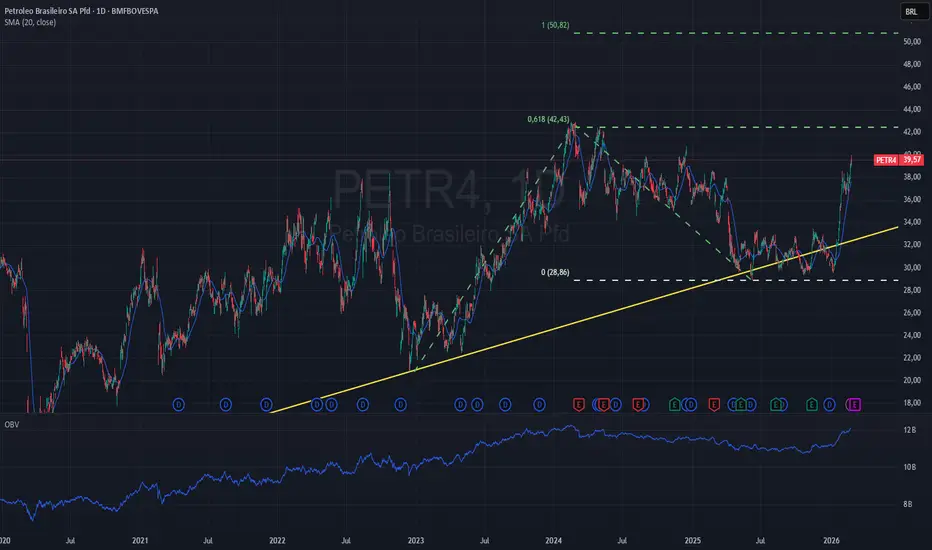
Task: Click the 10 B value on OBV axis
Action: point(909,467)
